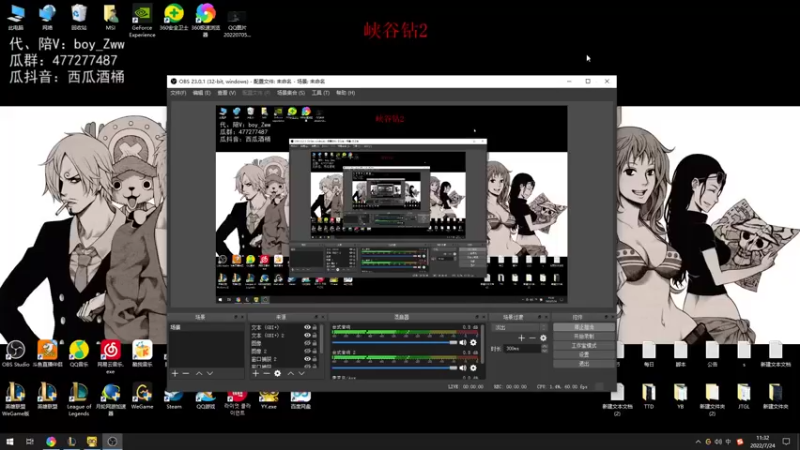Toggle visibility of 图像 source
Image resolution: width=800 pixels, height=450 pixels.
pyautogui.click(x=307, y=343)
